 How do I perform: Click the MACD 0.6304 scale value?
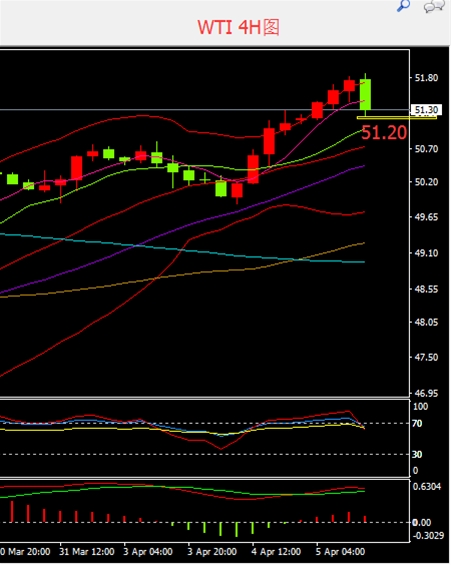427,487
